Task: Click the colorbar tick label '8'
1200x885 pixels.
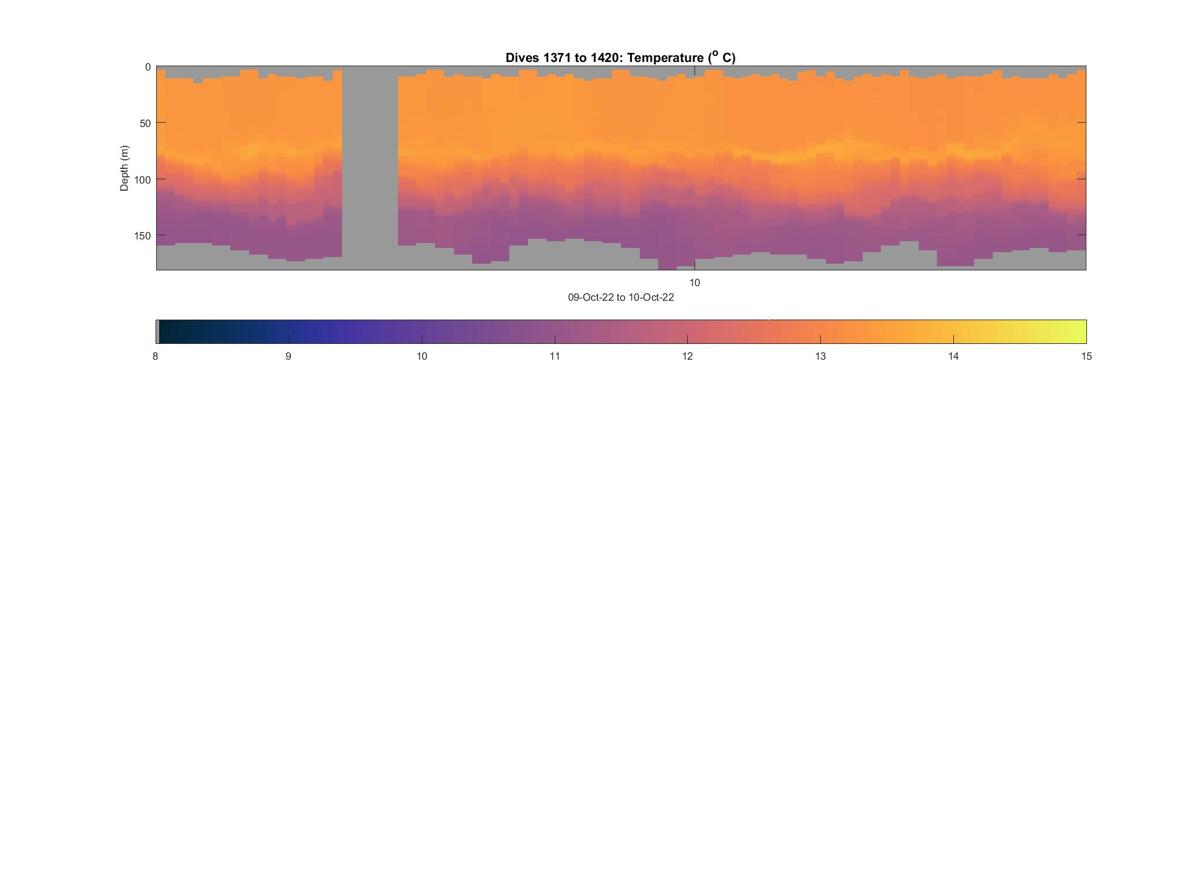Action: pyautogui.click(x=156, y=356)
